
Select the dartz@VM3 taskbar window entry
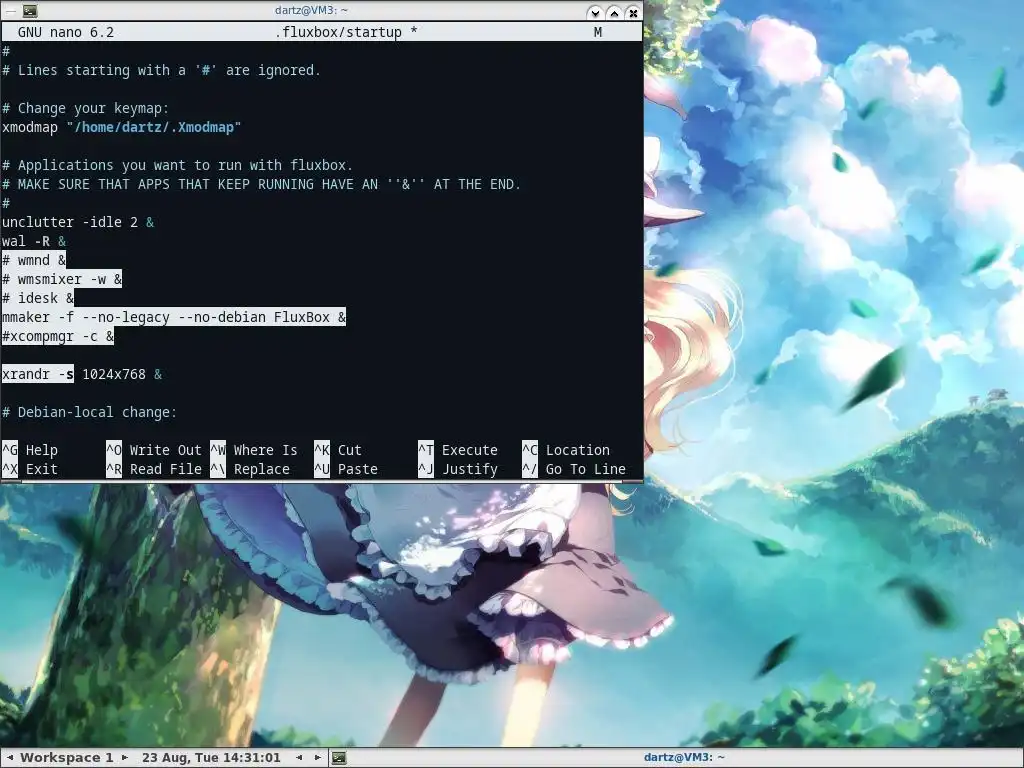click(684, 758)
